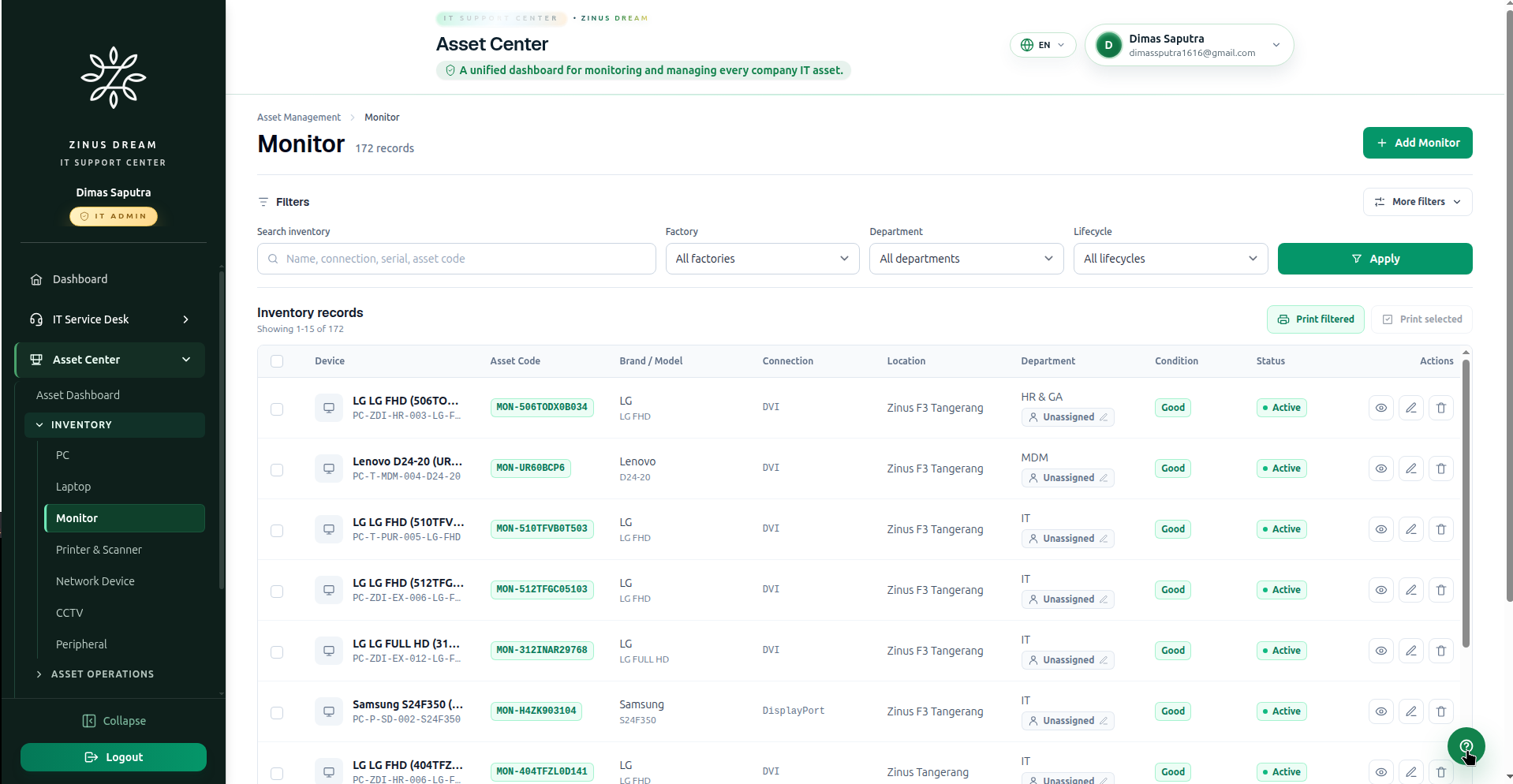The image size is (1513, 784).
Task: Check the row for Samsung S24F350
Action: point(277,713)
